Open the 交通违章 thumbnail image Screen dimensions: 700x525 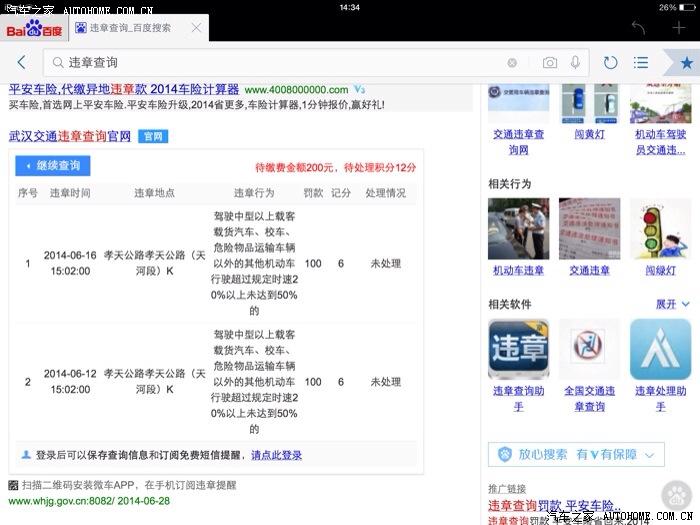(589, 229)
